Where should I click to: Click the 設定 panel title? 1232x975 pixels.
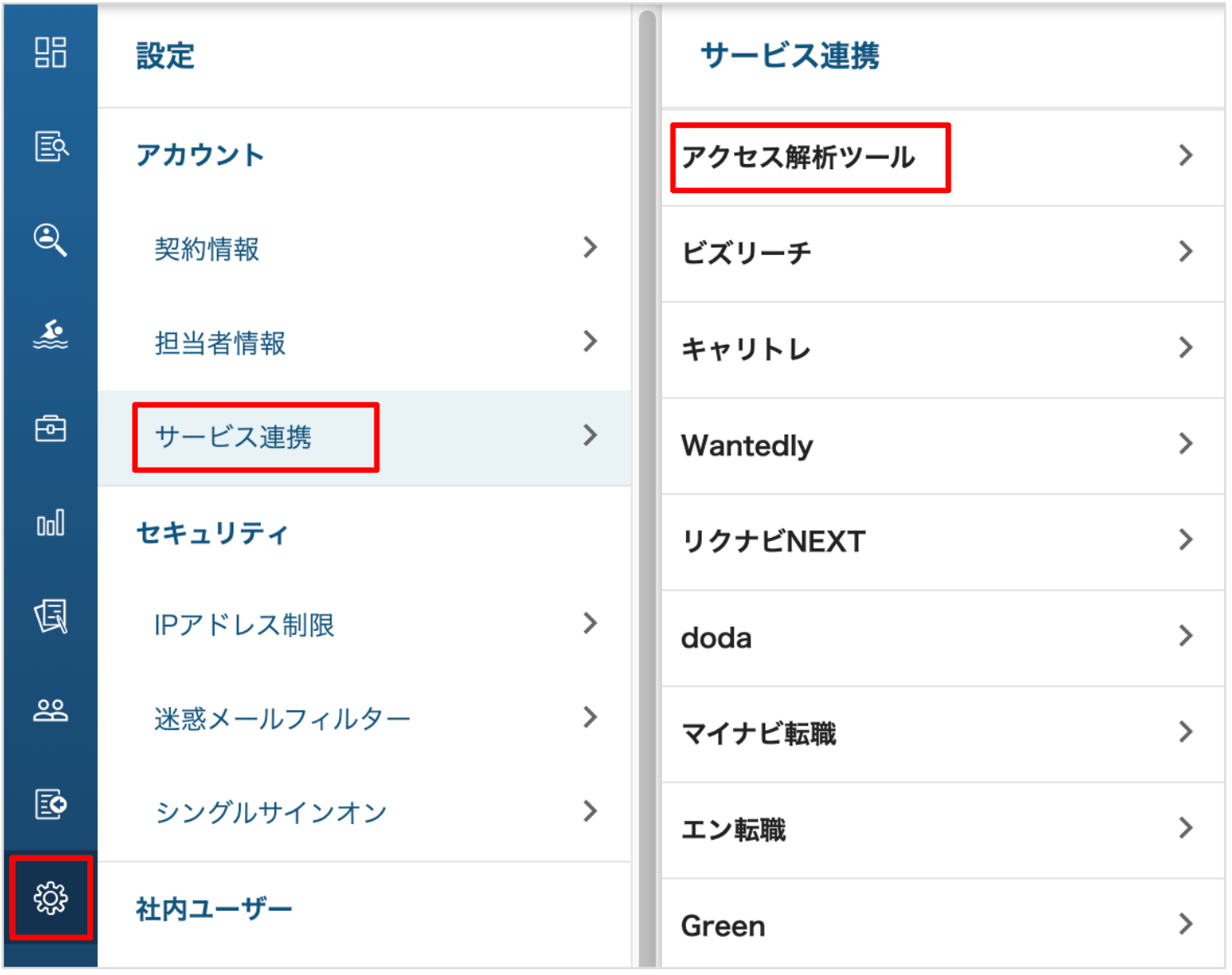coord(165,56)
